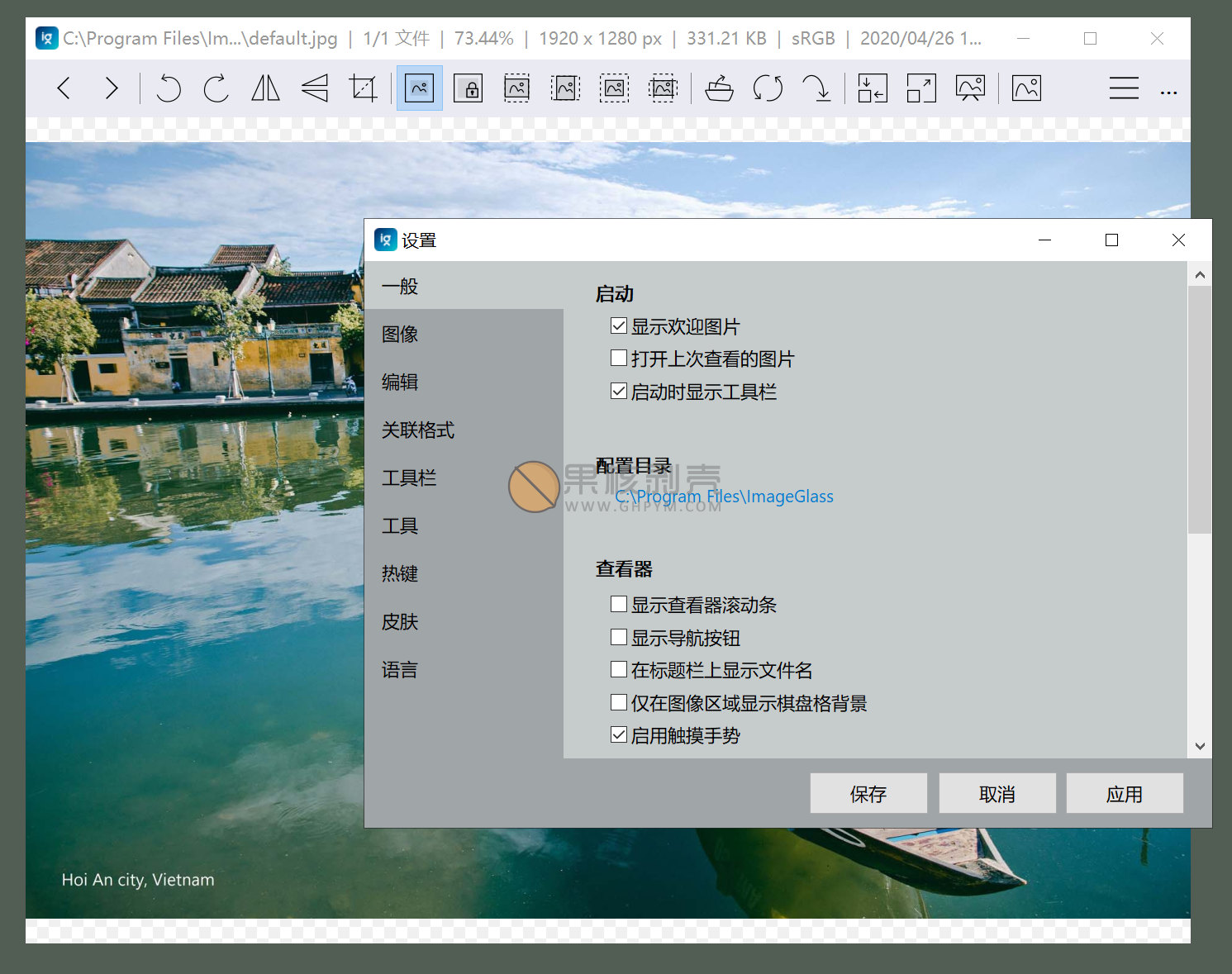Toggle full screen view
This screenshot has width=1232, height=974.
click(921, 88)
